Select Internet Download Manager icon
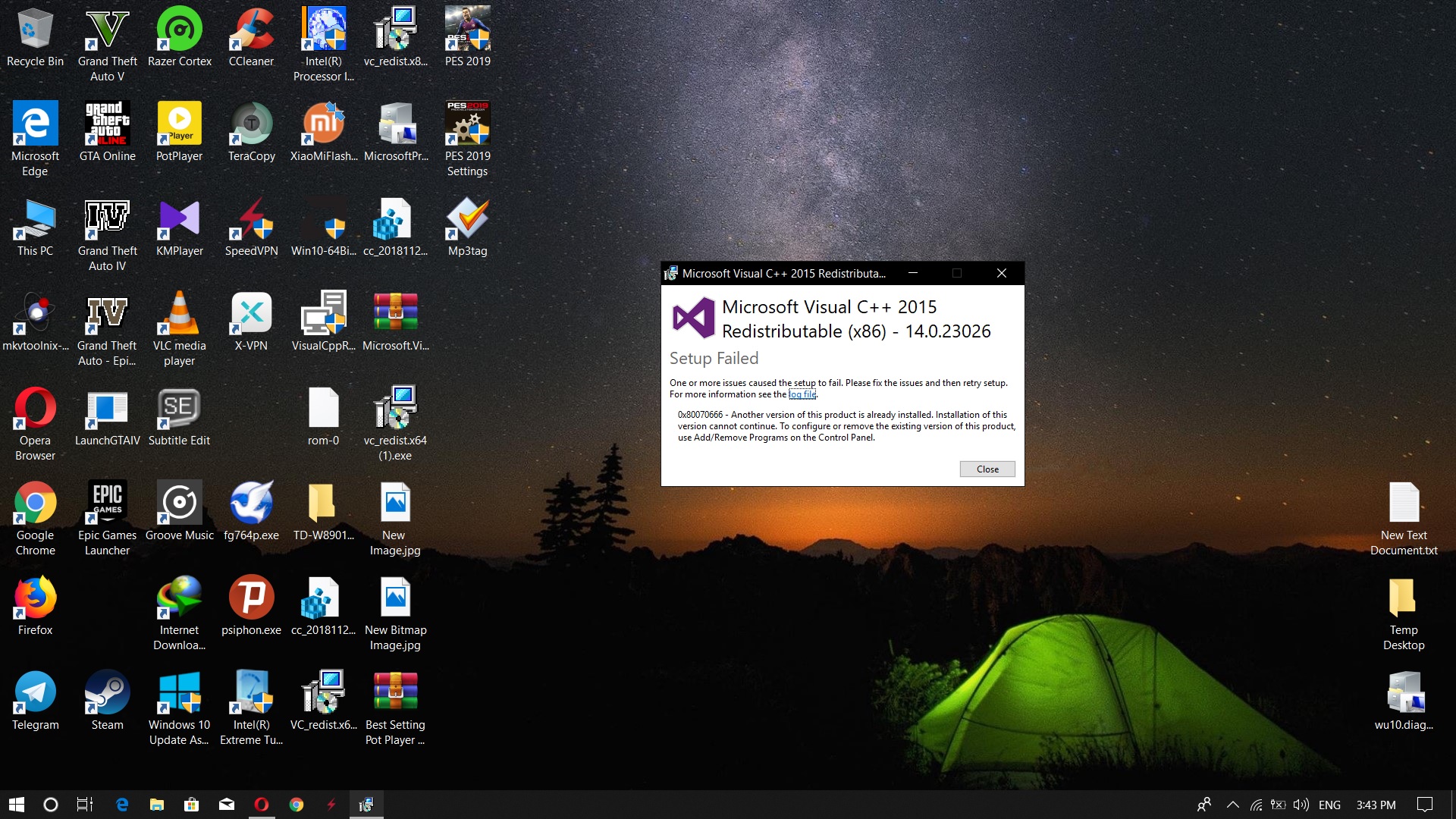 (179, 613)
